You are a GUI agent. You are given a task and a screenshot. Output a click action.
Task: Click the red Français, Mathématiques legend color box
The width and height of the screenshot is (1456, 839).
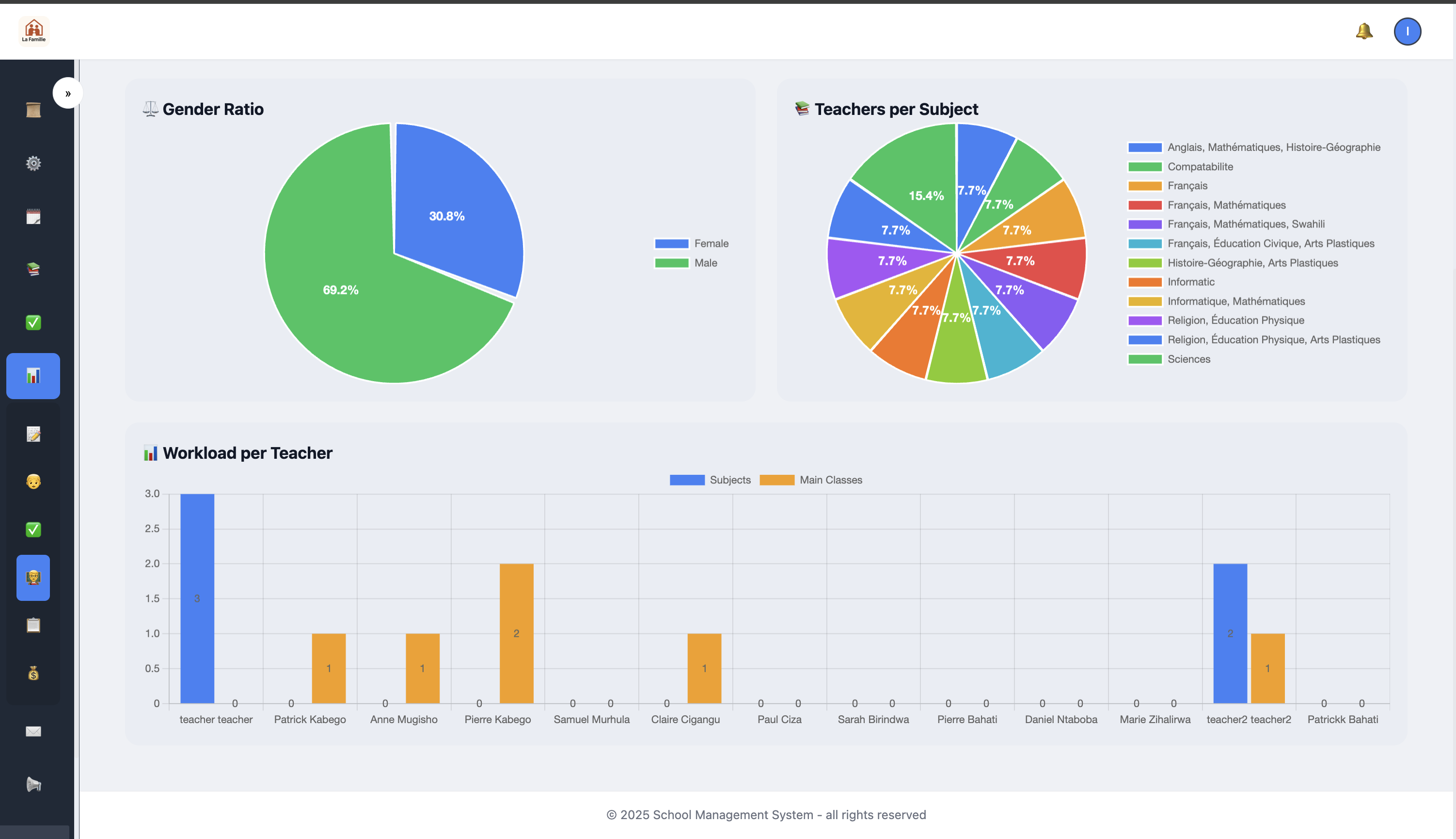[1144, 205]
